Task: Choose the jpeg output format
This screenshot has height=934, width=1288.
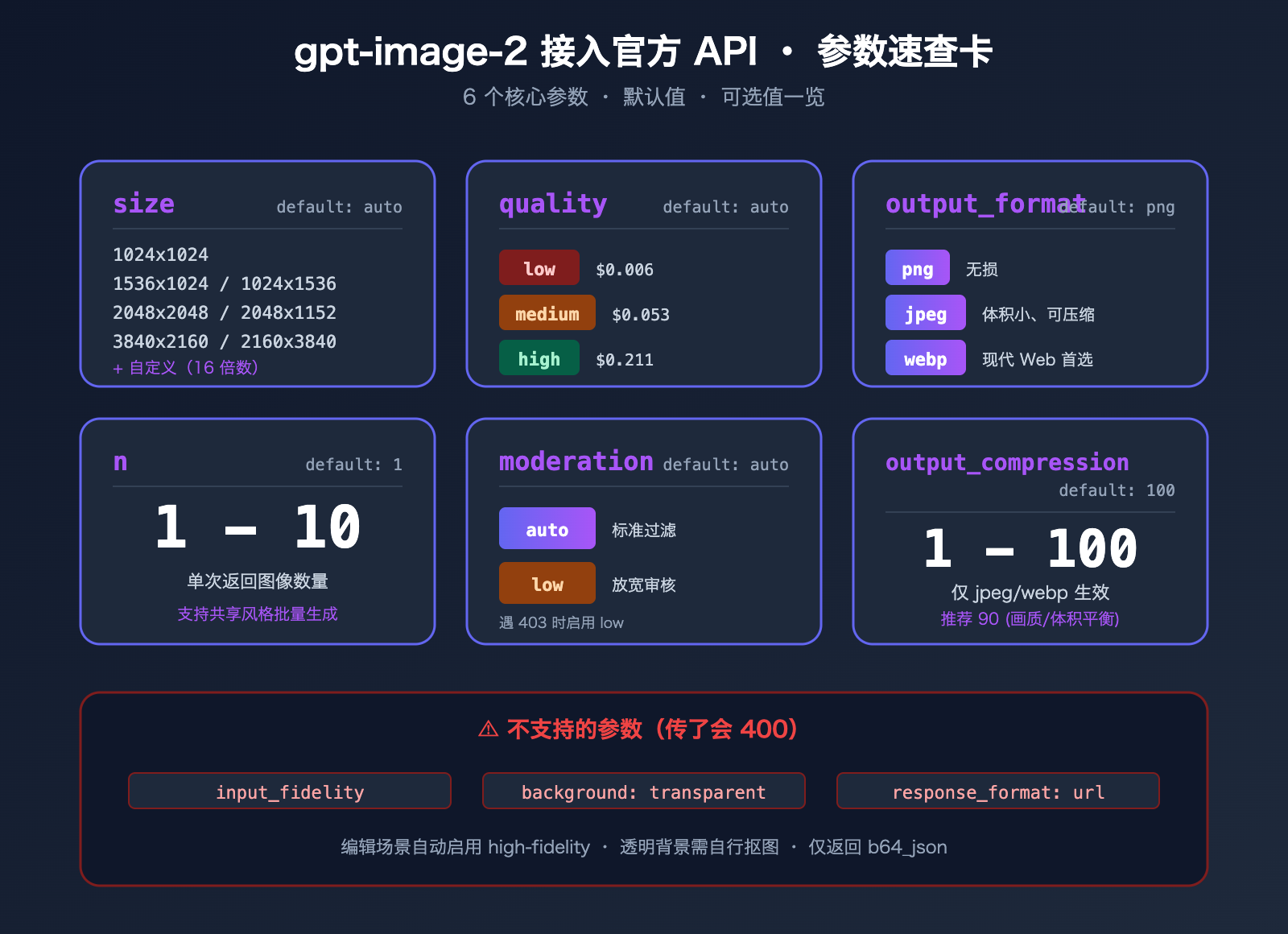Action: coord(925,312)
